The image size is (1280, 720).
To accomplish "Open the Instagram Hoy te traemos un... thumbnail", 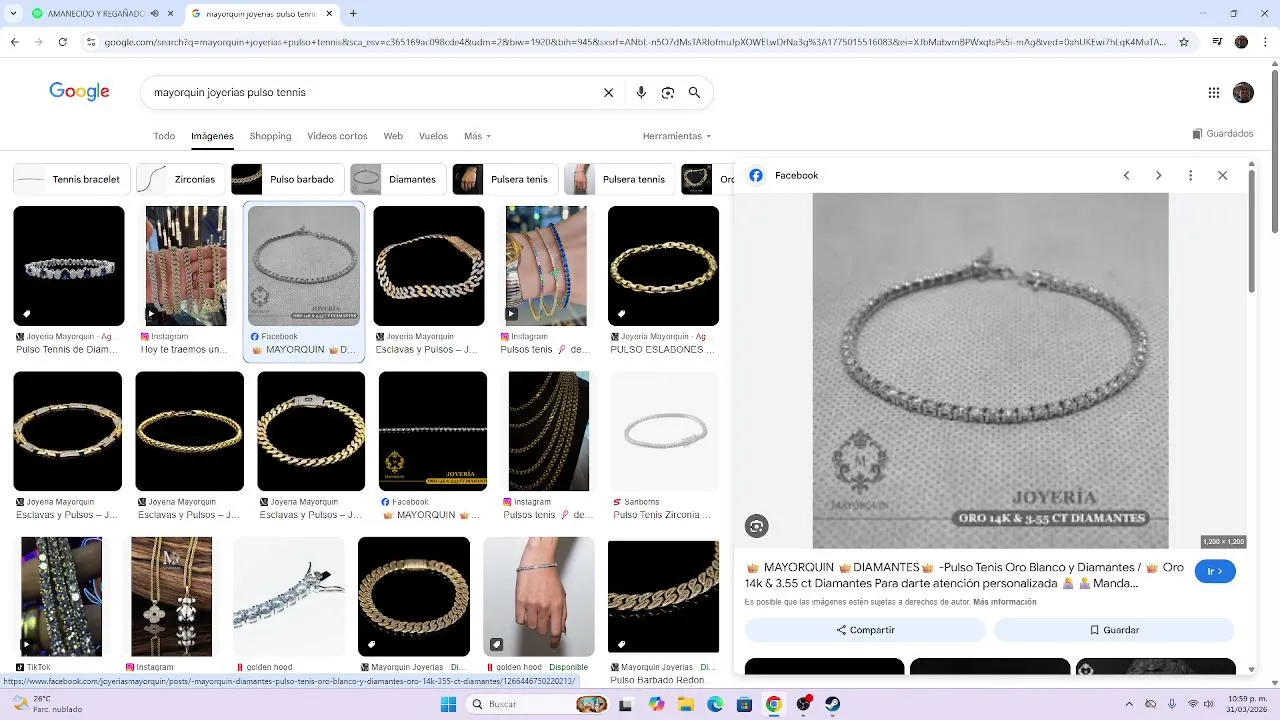I will click(186, 266).
